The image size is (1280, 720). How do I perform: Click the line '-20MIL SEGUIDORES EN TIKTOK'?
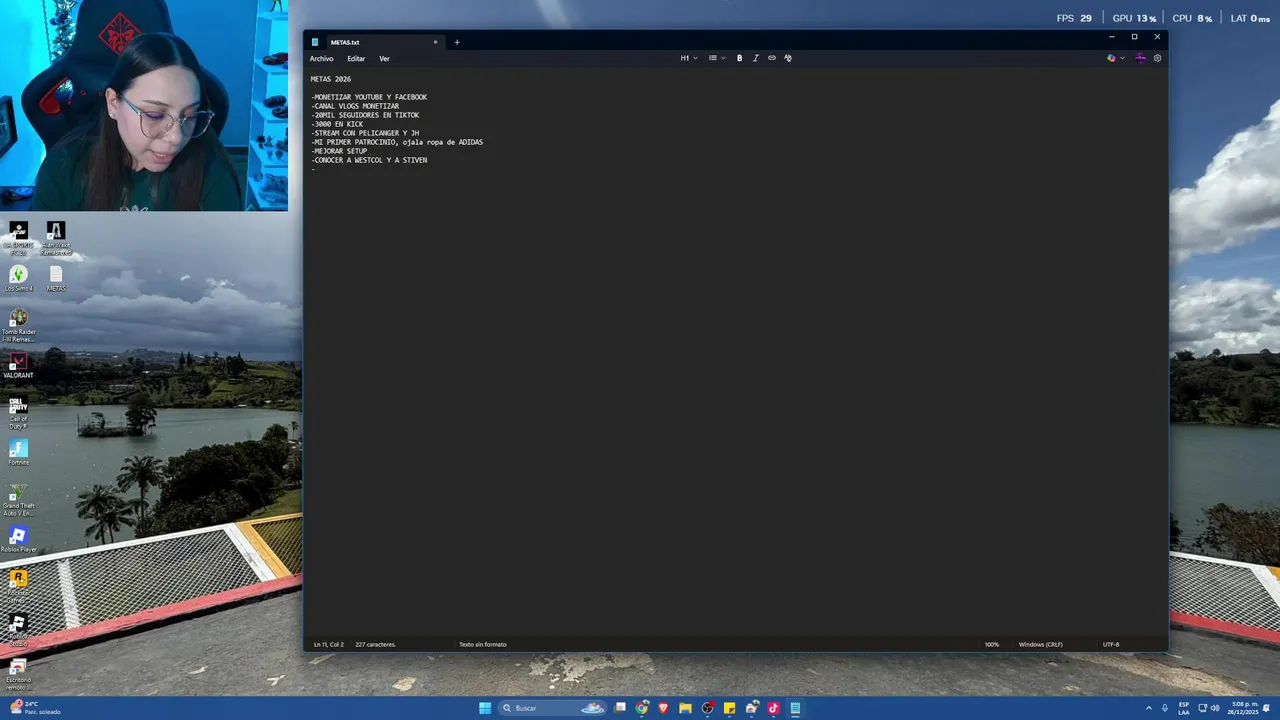(365, 115)
